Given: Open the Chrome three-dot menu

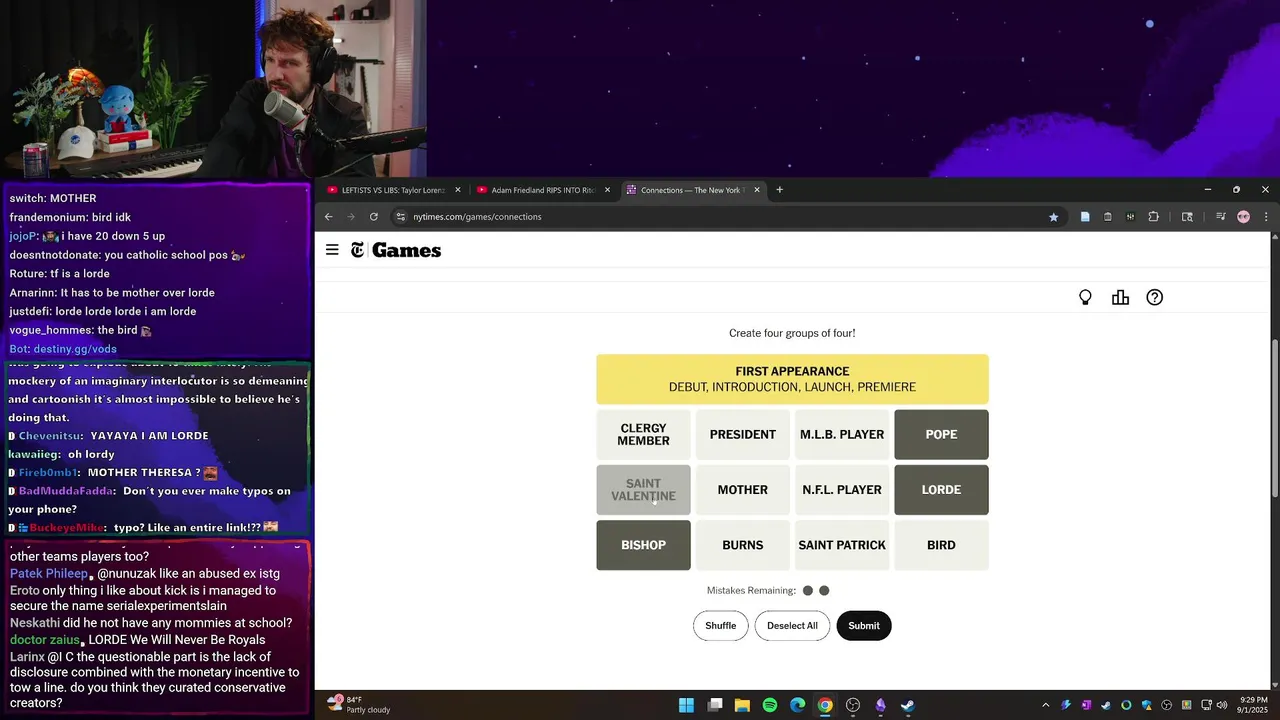Looking at the screenshot, I should point(1266,216).
